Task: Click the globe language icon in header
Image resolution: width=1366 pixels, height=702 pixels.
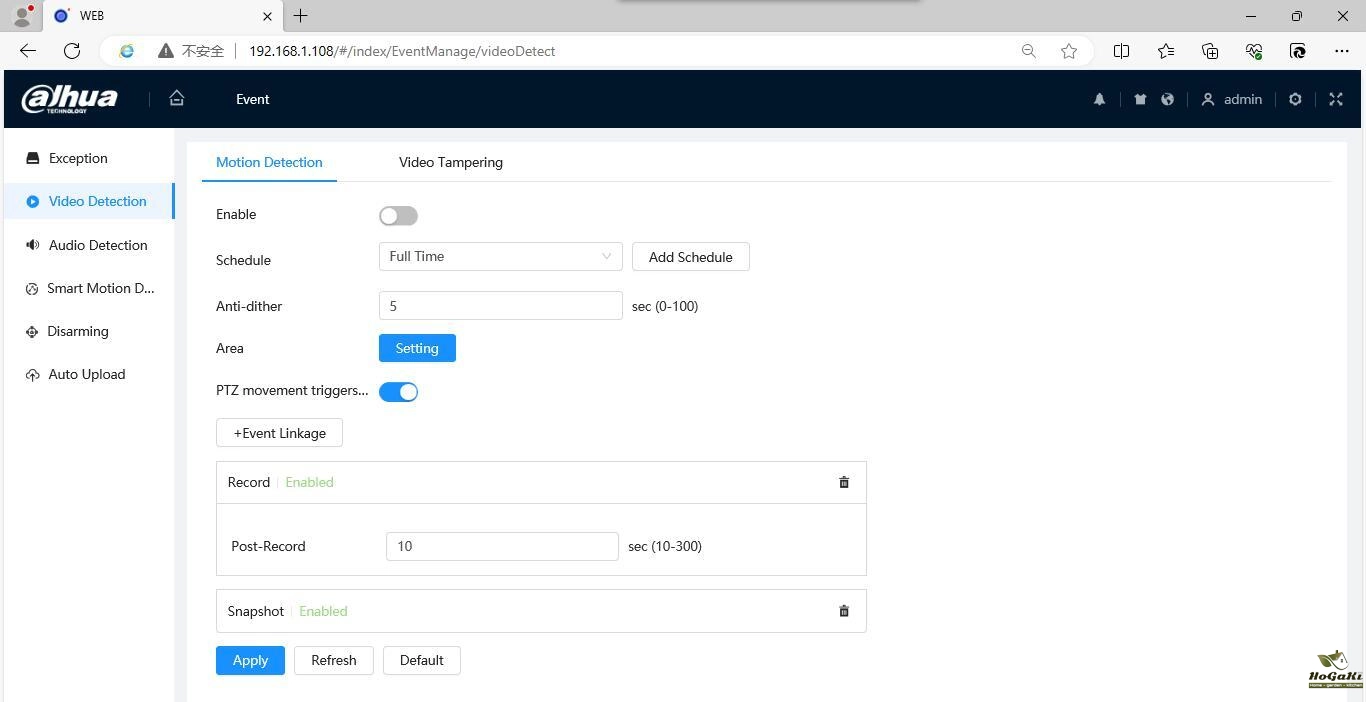Action: point(1167,99)
